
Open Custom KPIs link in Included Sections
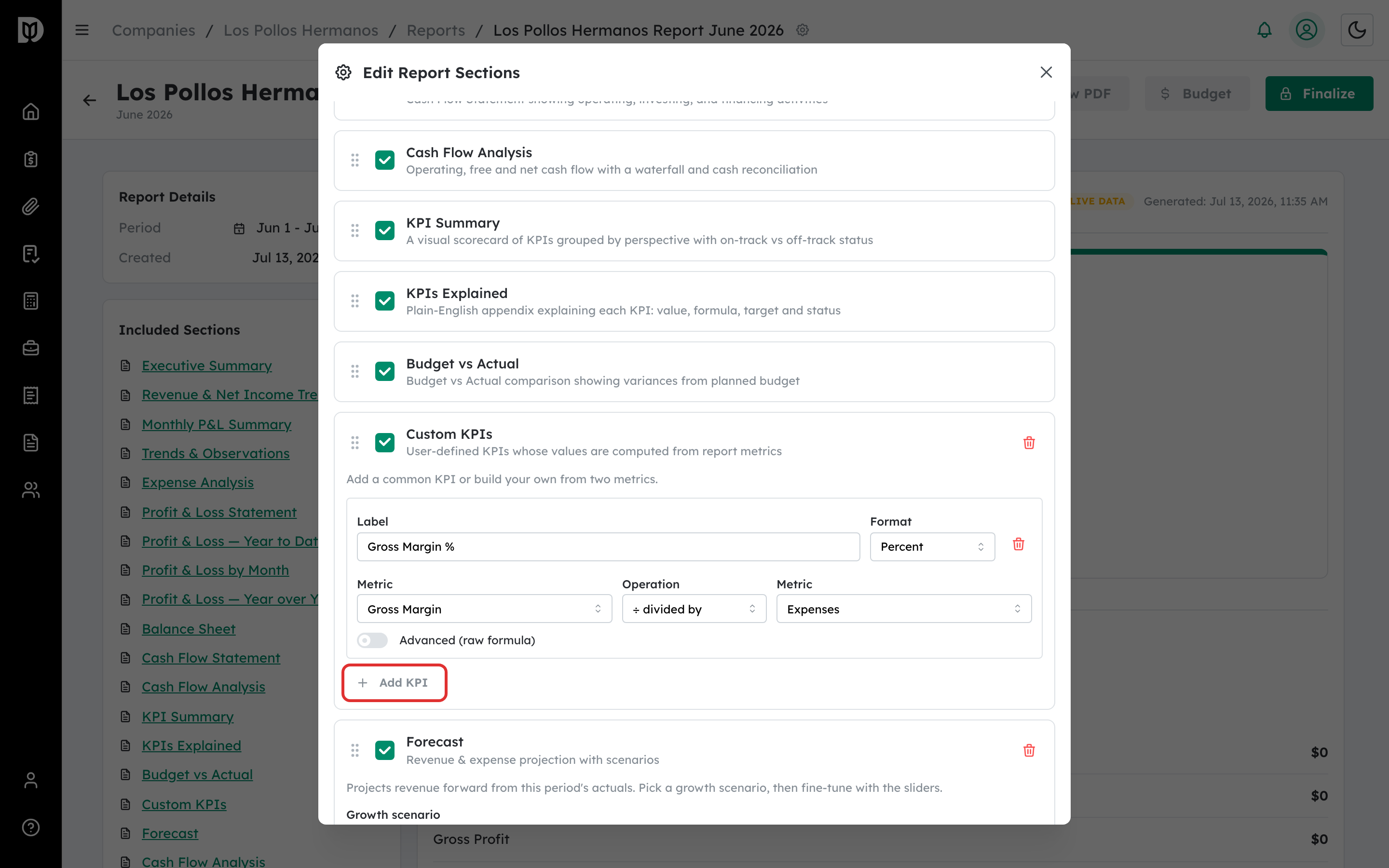(184, 804)
